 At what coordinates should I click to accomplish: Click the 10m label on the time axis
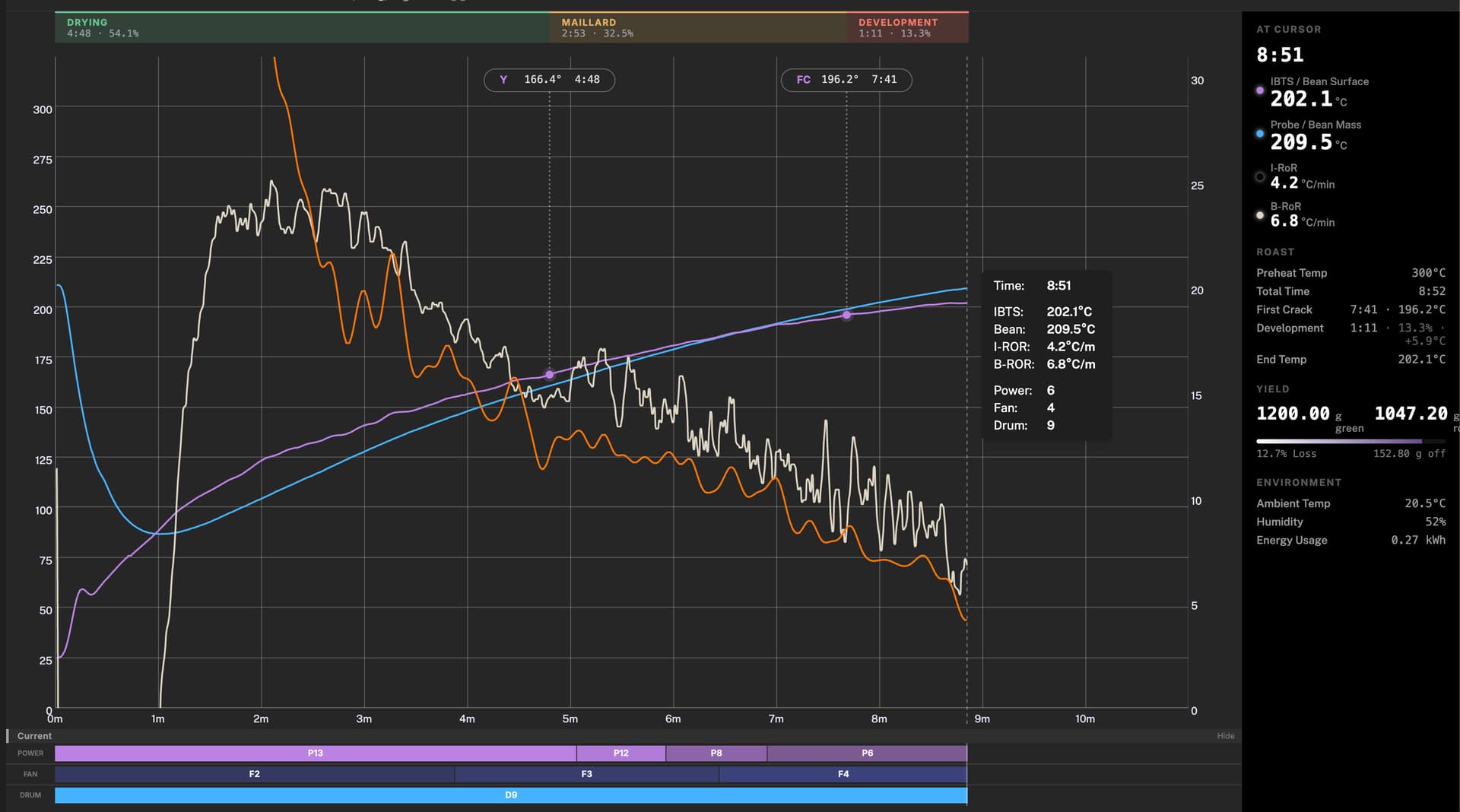pos(1084,719)
